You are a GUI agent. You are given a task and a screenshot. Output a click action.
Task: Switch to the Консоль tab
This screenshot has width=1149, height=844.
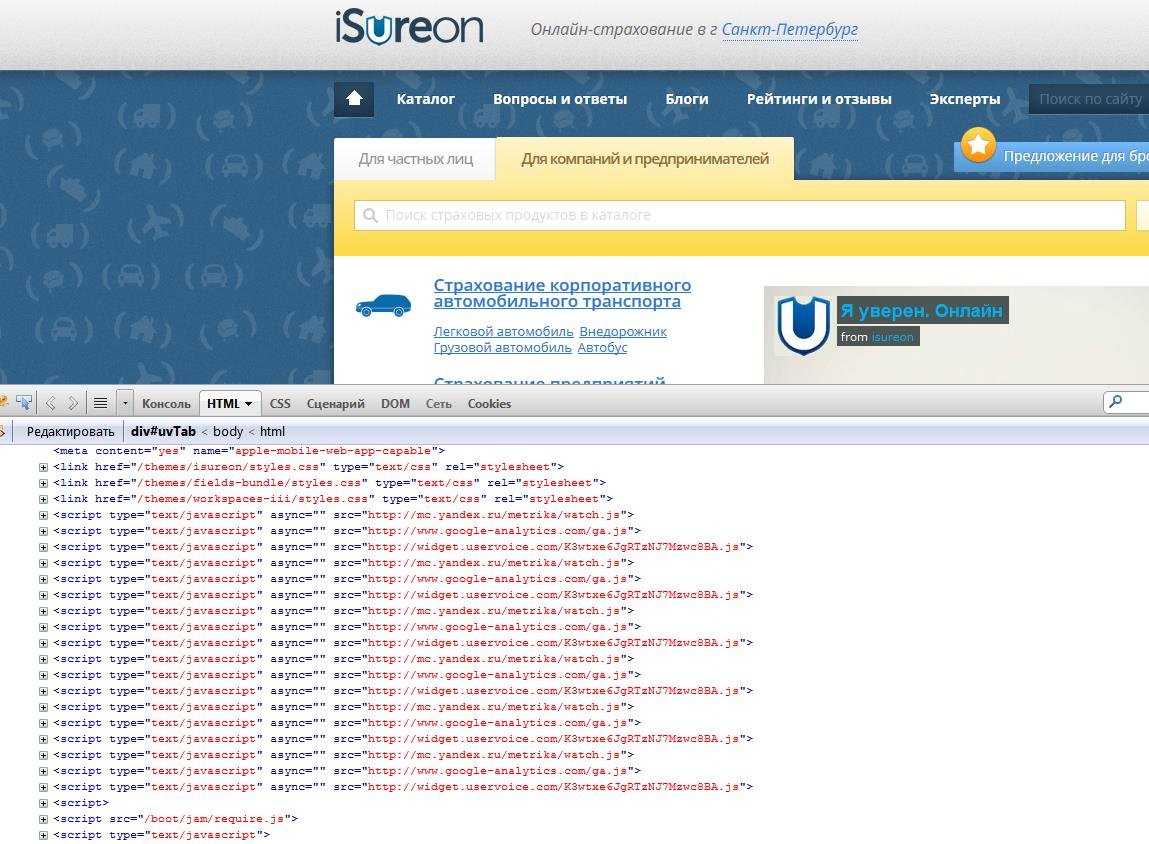click(x=166, y=404)
